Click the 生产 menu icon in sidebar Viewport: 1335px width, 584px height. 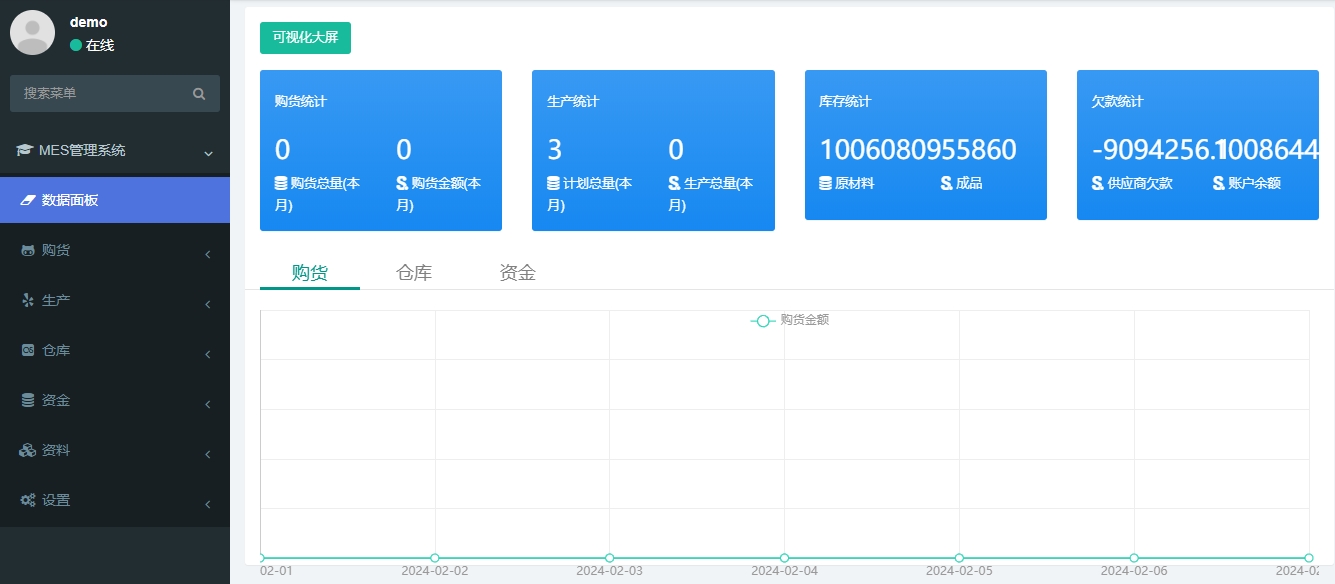pos(28,301)
